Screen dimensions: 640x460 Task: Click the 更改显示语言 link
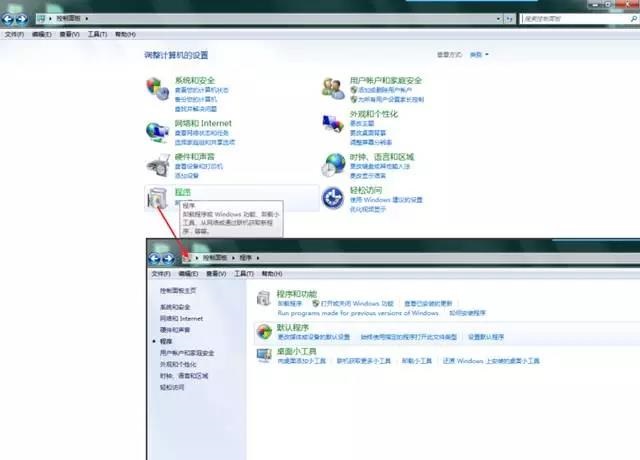[x=368, y=176]
